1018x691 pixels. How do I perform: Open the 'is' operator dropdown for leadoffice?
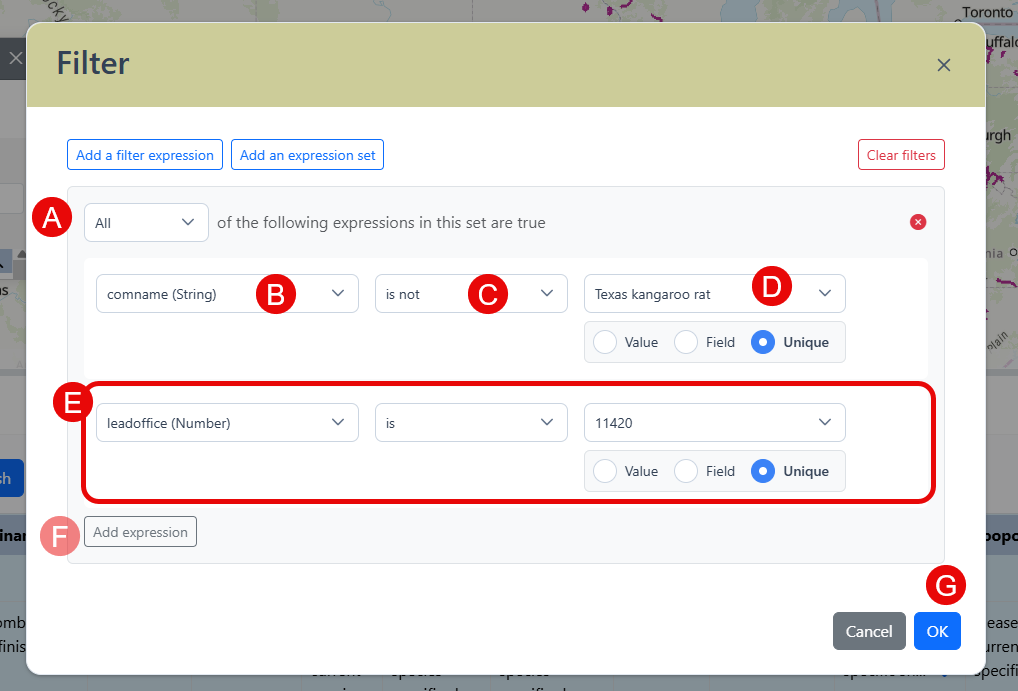(471, 423)
